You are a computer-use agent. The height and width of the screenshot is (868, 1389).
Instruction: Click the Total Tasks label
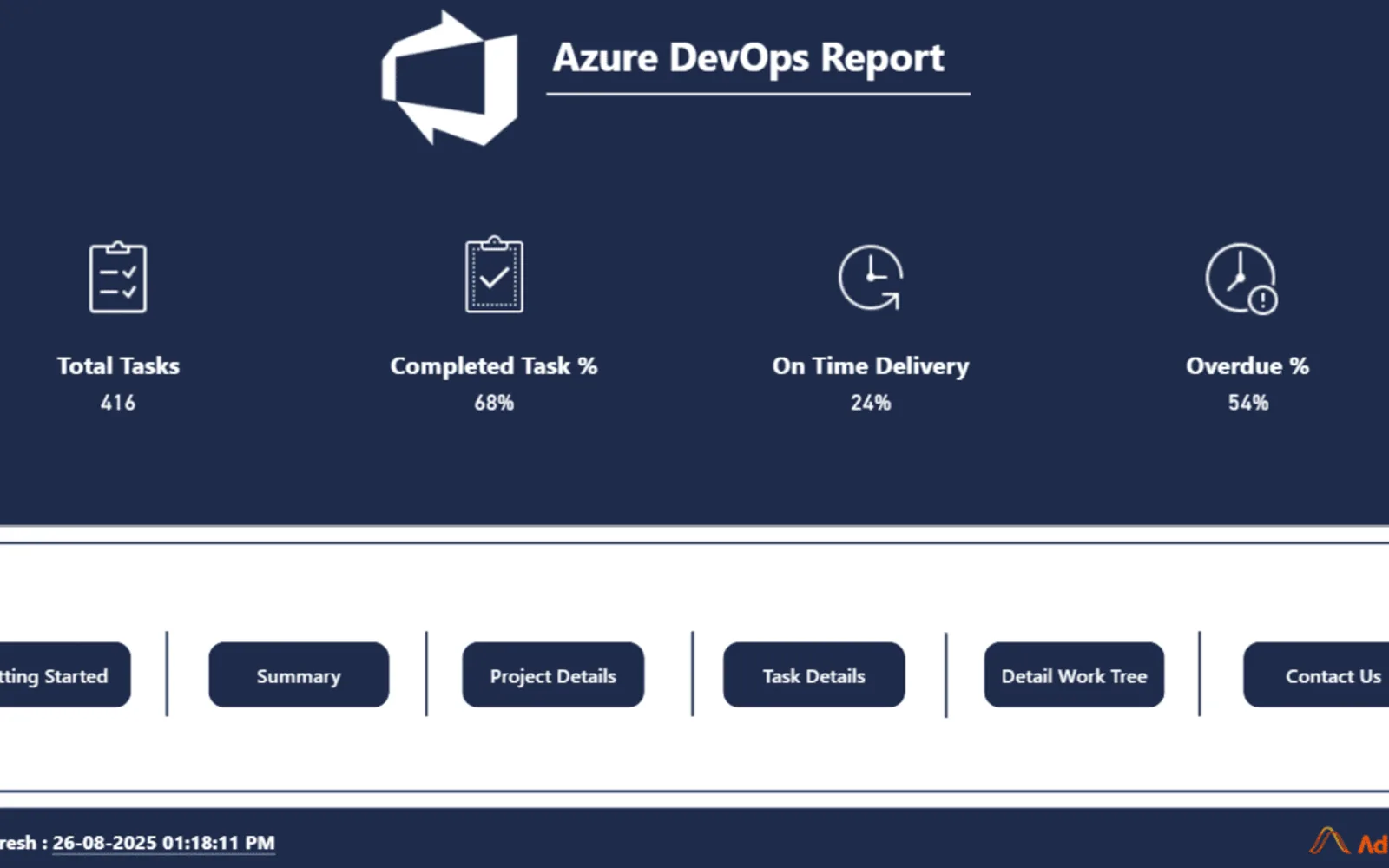(x=118, y=365)
